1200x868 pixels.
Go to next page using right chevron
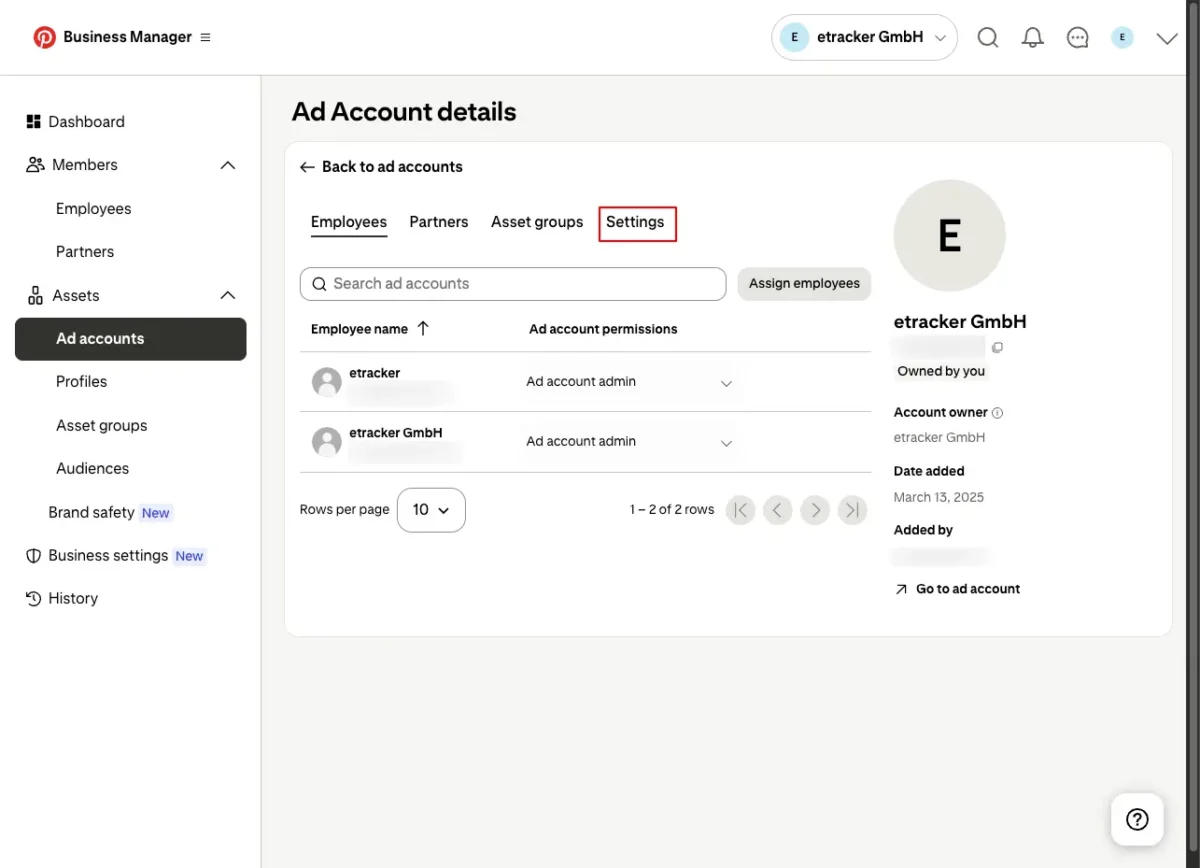click(815, 510)
